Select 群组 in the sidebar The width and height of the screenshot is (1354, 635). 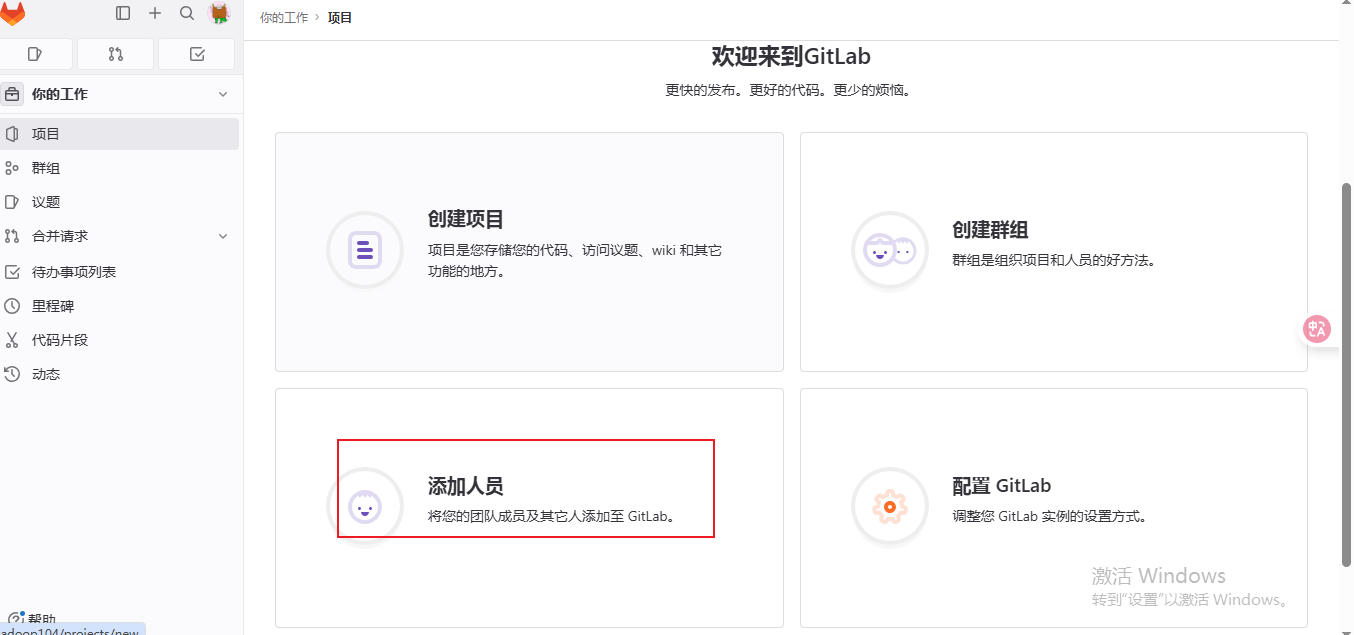click(119, 168)
